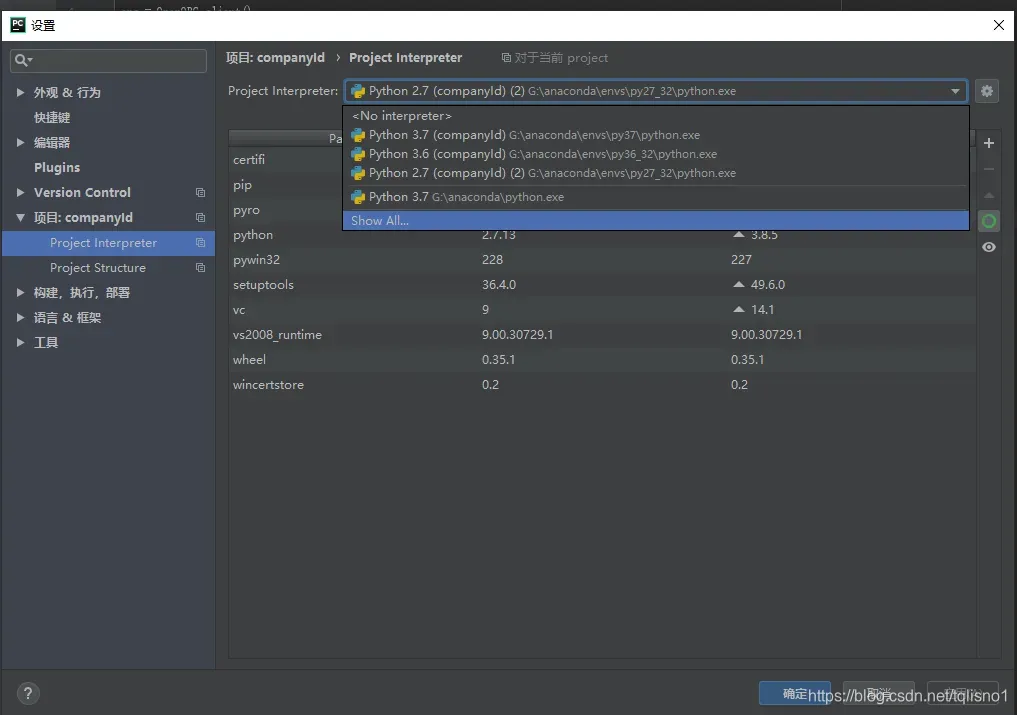
Task: Select the setuptools package row
Action: point(602,285)
